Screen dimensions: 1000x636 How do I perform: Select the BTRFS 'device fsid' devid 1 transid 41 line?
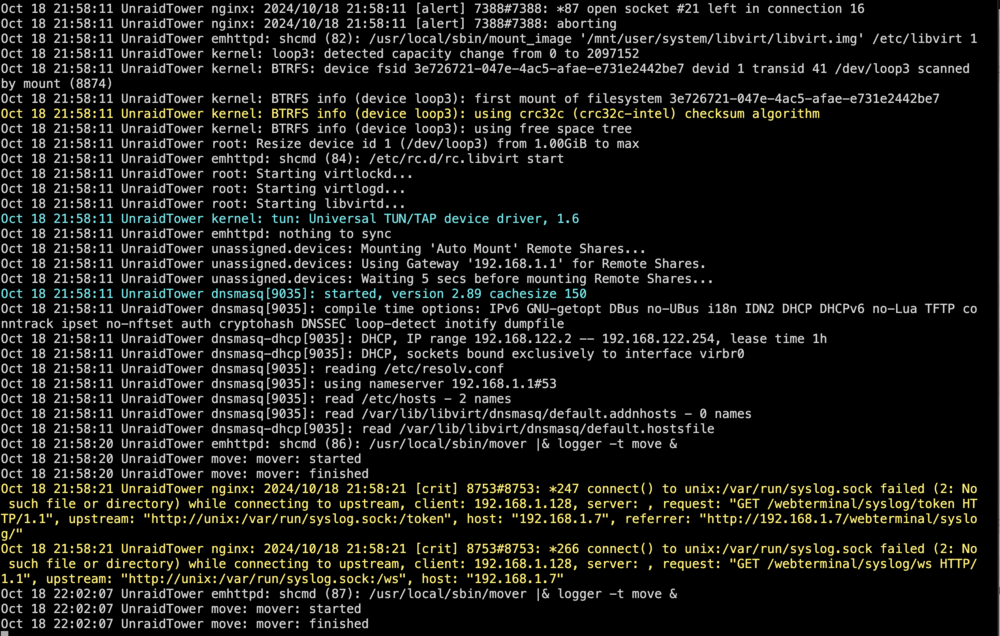tap(485, 76)
